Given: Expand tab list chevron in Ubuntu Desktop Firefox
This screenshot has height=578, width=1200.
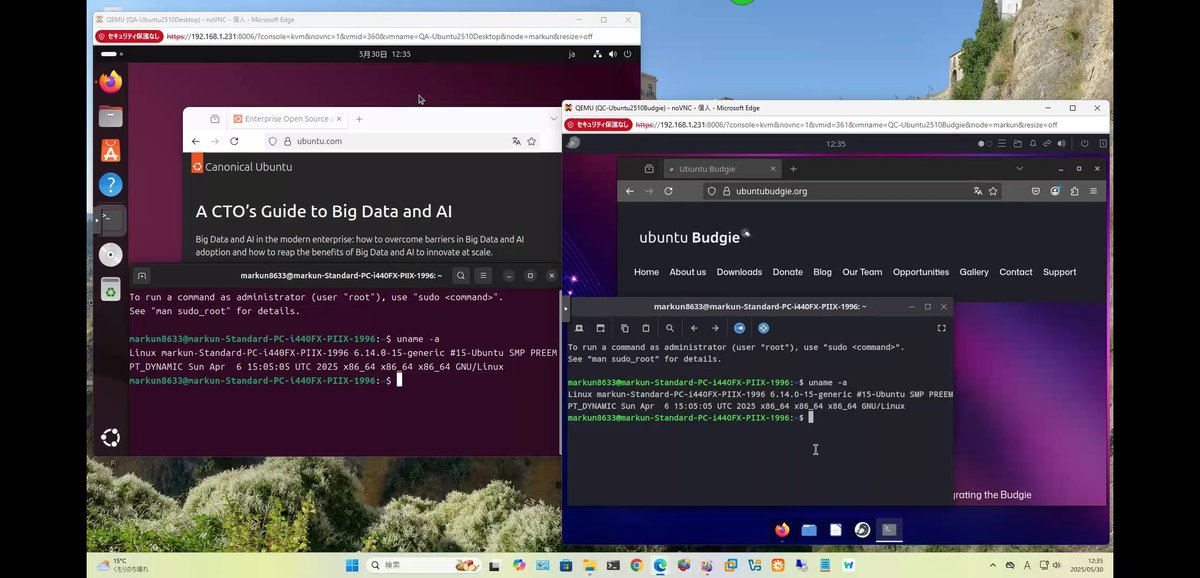Looking at the screenshot, I should pyautogui.click(x=553, y=119).
